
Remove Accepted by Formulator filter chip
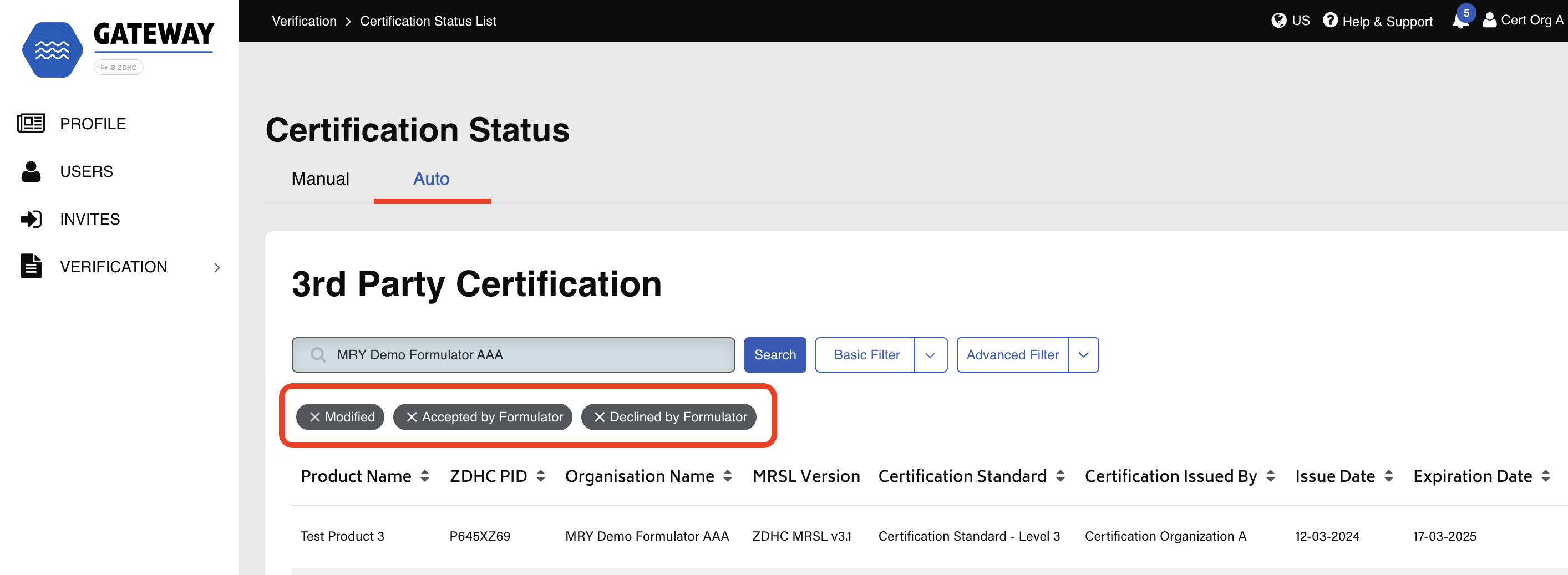pos(412,418)
